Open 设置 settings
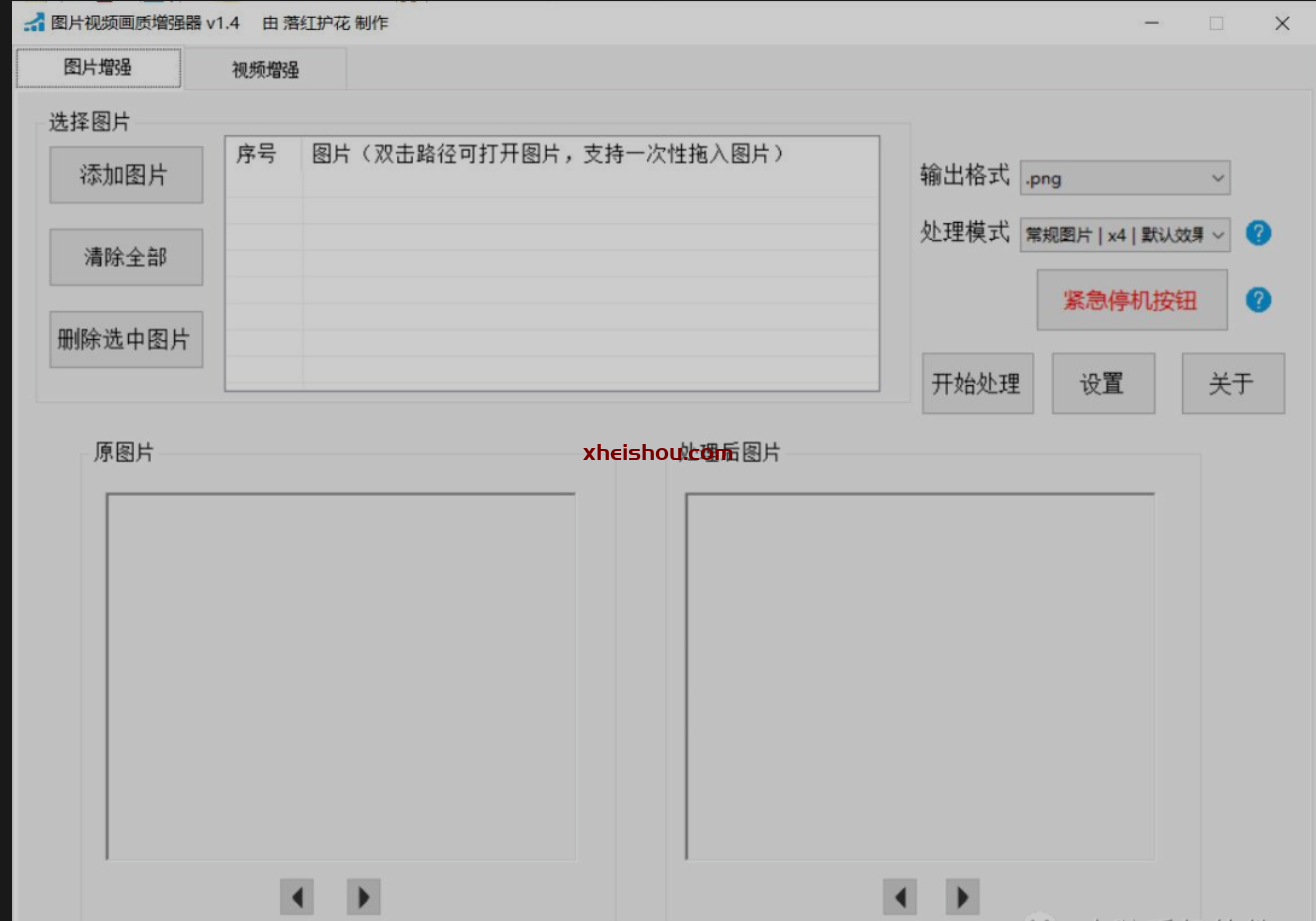This screenshot has width=1316, height=921. (x=1103, y=383)
